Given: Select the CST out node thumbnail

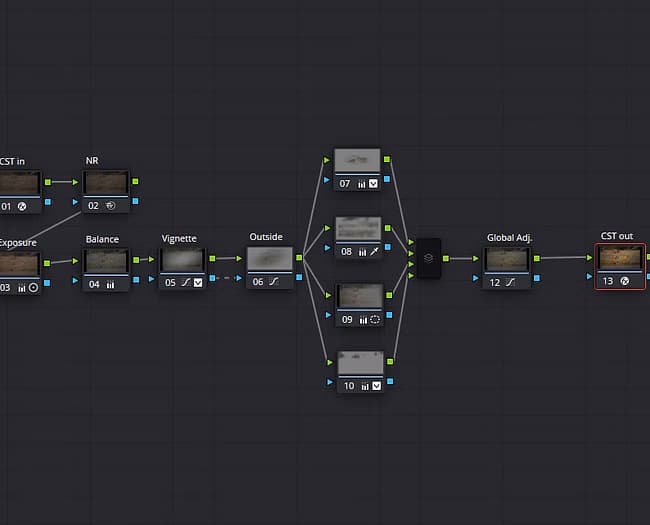Looking at the screenshot, I should point(620,258).
